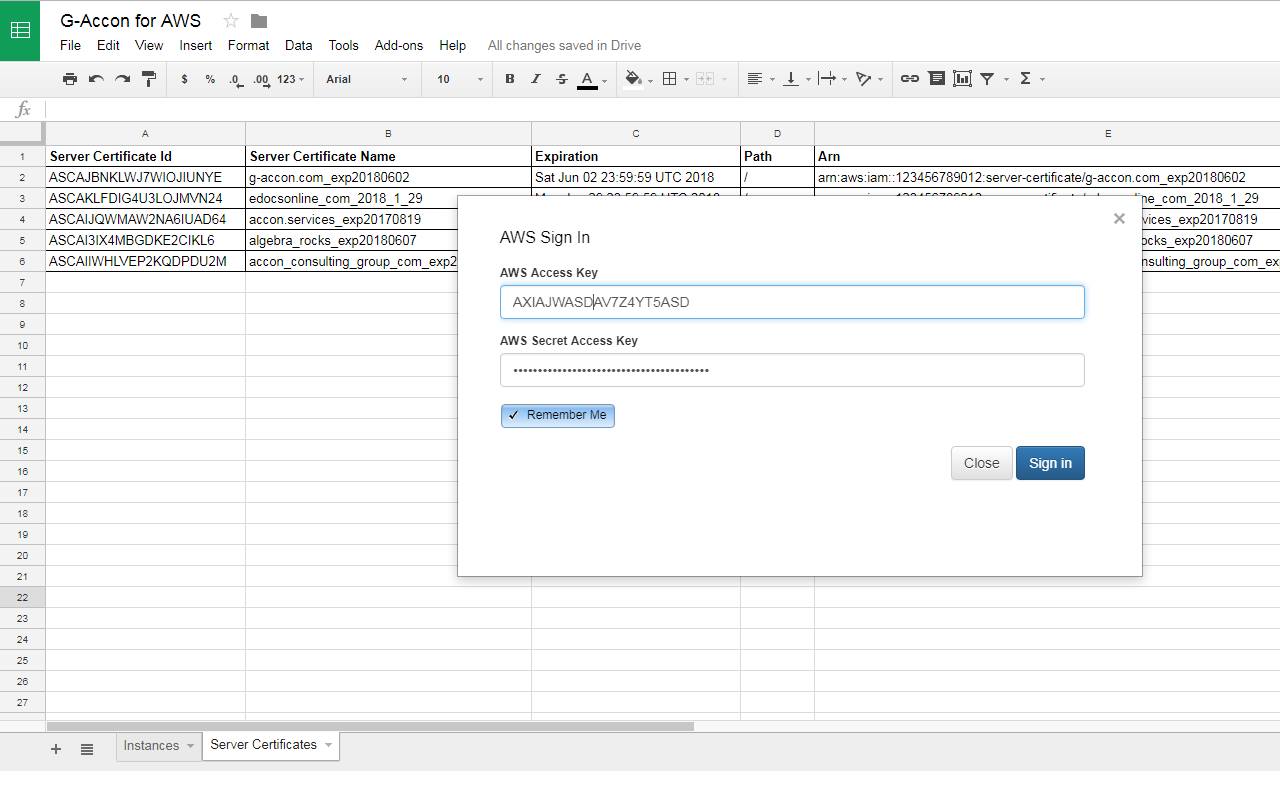Open Server Certificates tab dropdown arrow
This screenshot has width=1280, height=800.
328,745
